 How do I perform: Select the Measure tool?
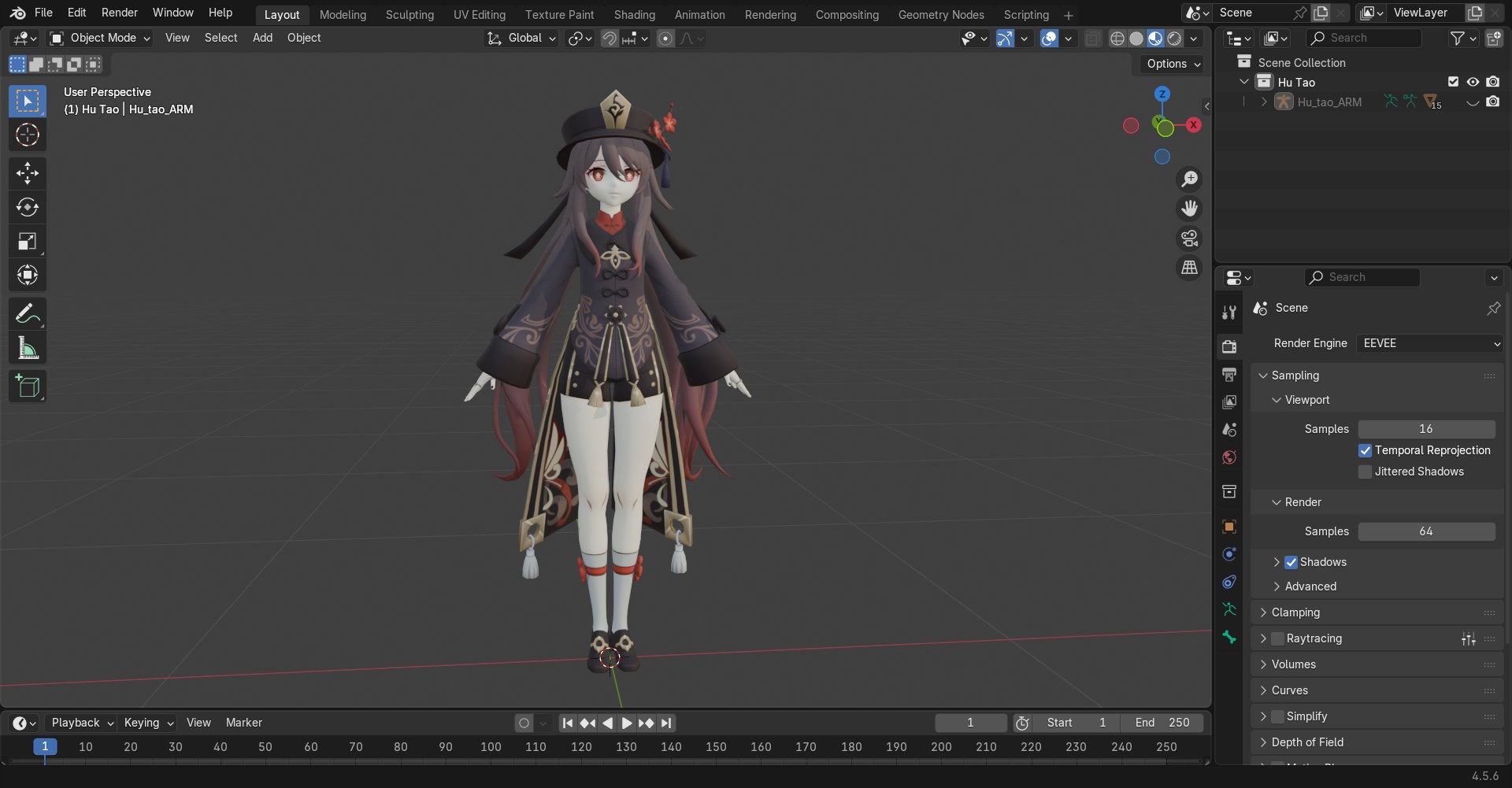[28, 347]
